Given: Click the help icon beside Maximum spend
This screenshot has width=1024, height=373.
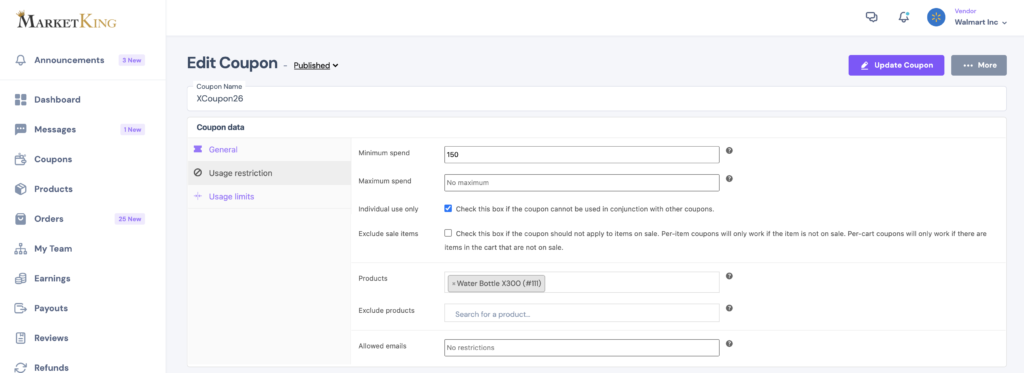Looking at the screenshot, I should click(729, 178).
